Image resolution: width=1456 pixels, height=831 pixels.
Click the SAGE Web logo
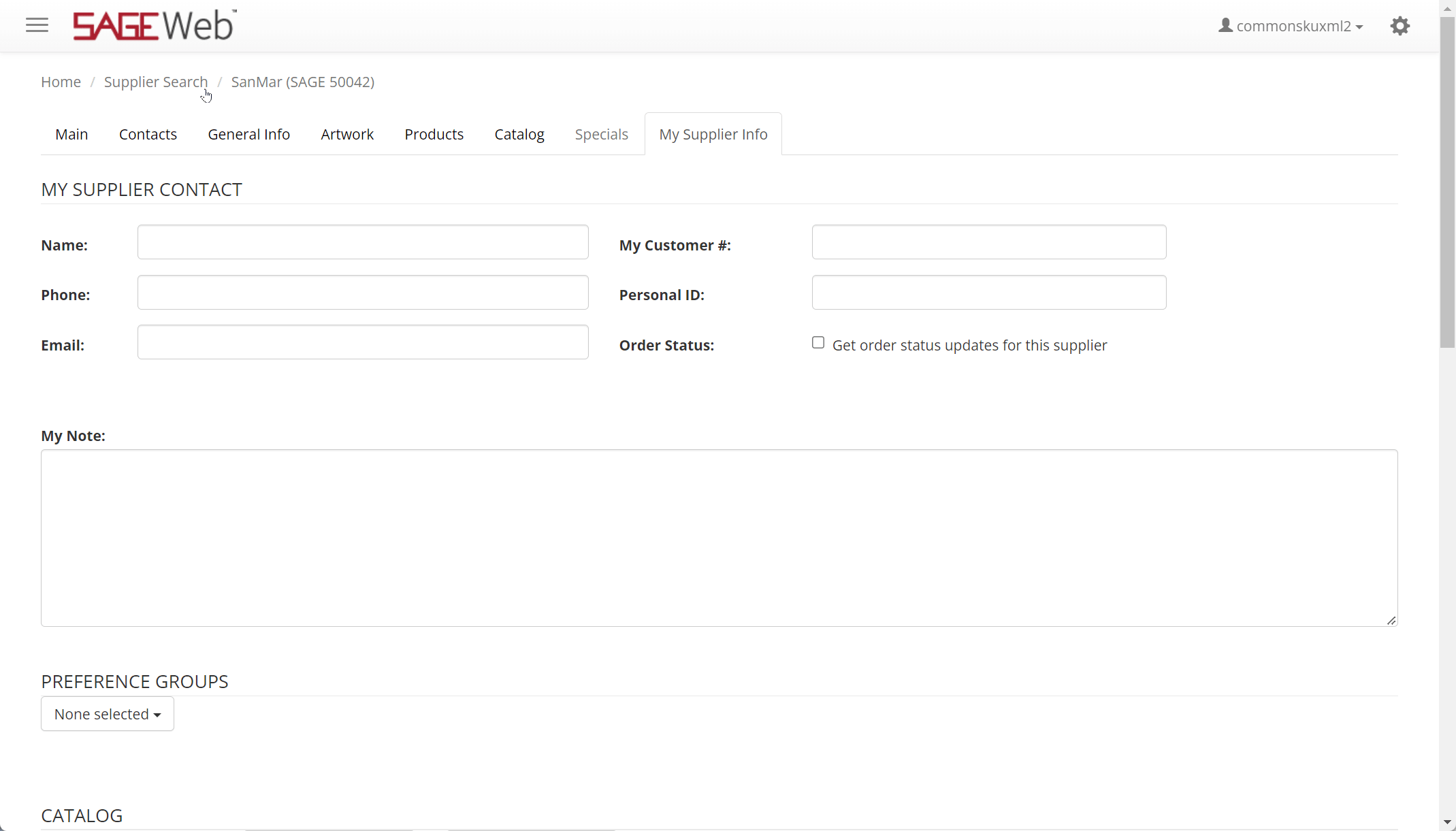(x=153, y=25)
